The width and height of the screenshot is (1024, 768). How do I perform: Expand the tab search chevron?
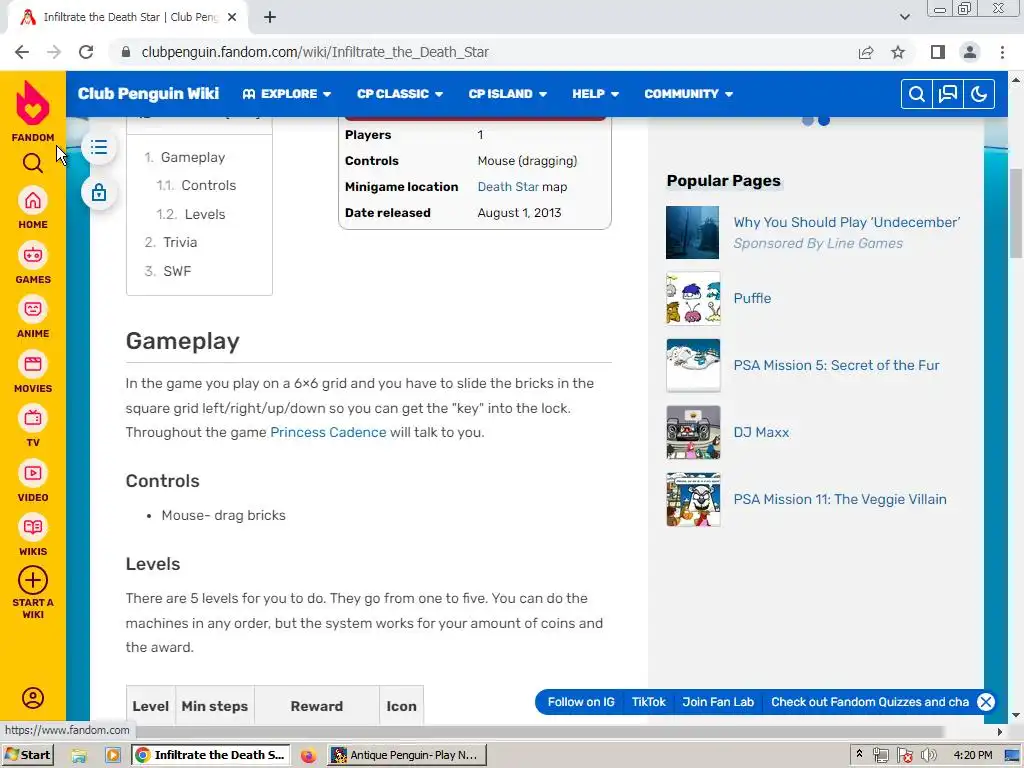904,17
